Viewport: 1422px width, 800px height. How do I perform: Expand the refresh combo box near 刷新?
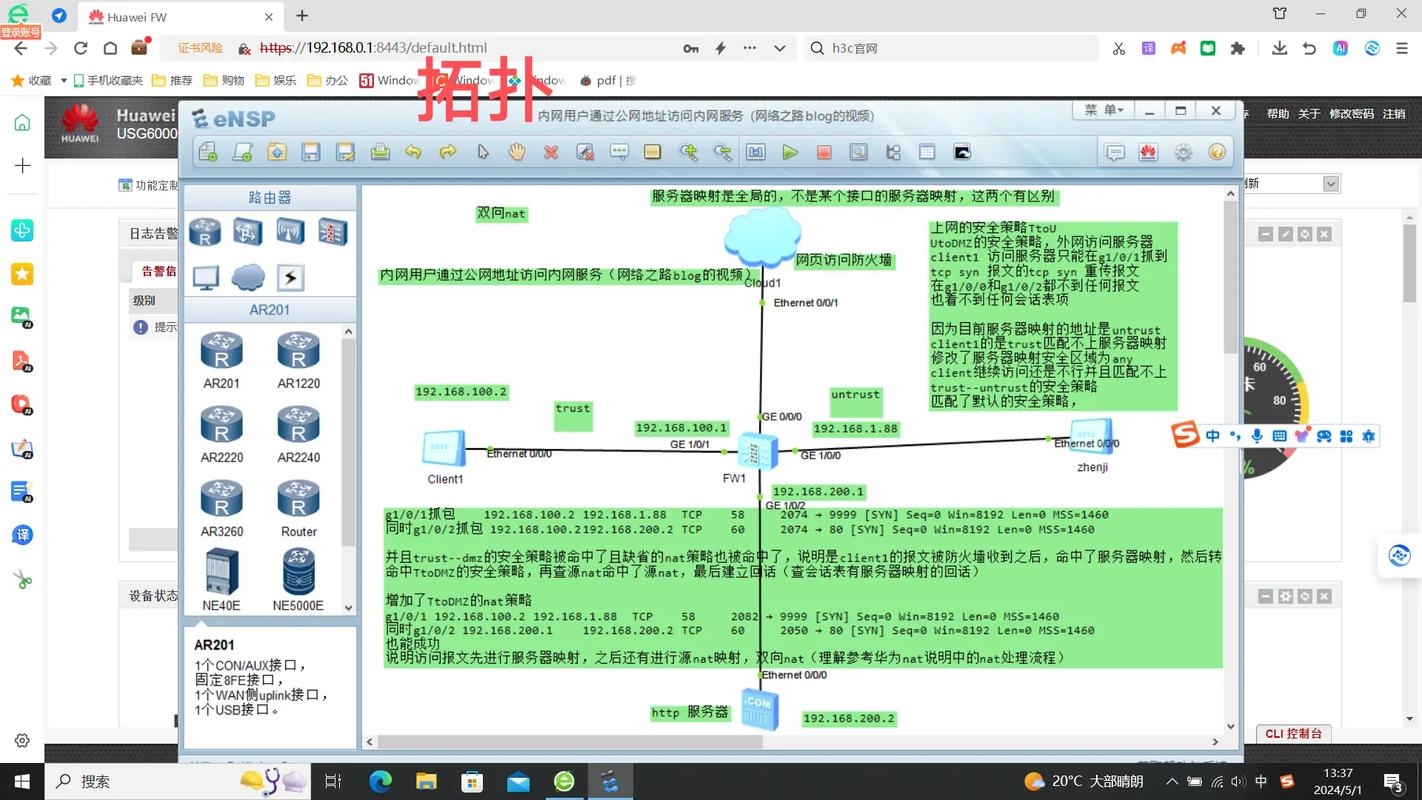click(1330, 183)
